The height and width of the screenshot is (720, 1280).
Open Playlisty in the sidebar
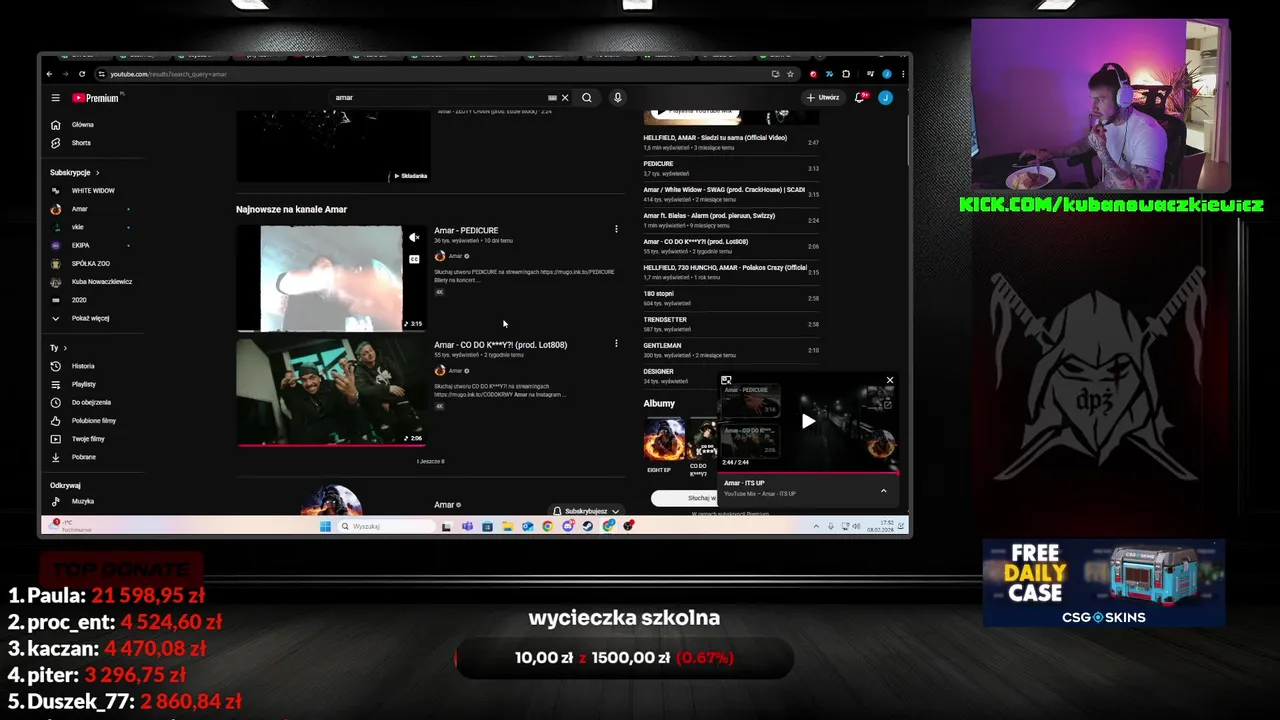pyautogui.click(x=84, y=384)
